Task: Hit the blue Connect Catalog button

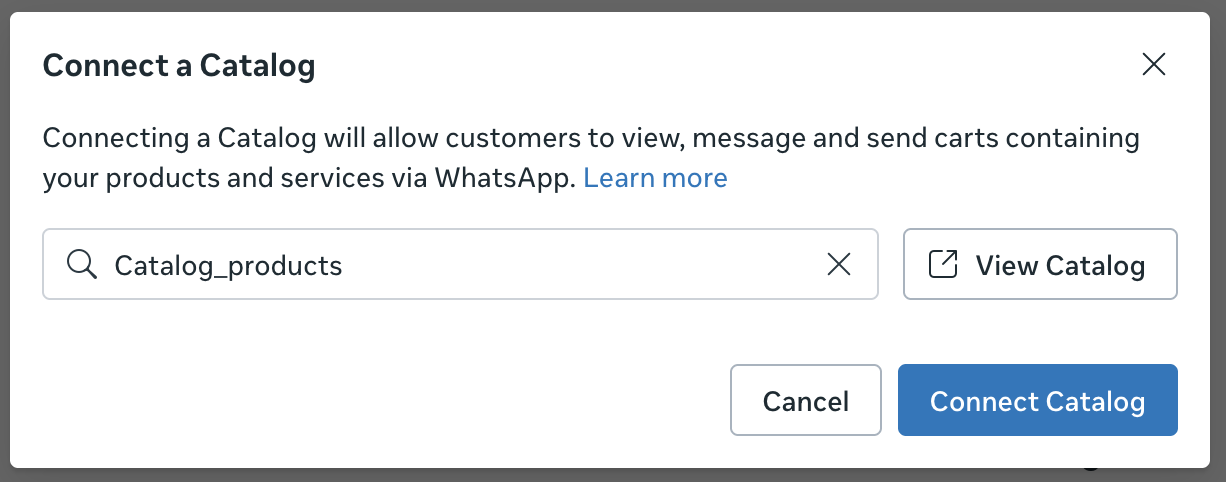Action: pos(1037,400)
